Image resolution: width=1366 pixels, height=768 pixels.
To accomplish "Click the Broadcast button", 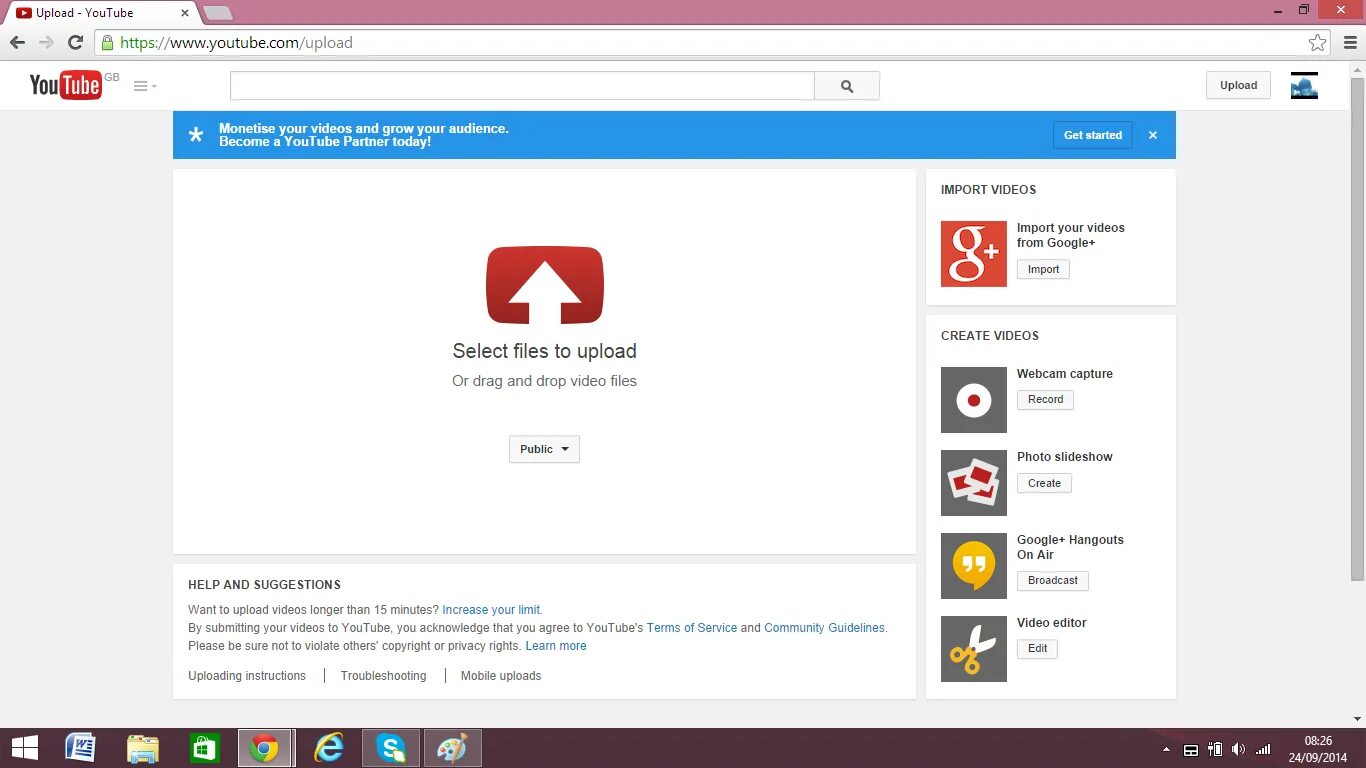I will coord(1053,581).
